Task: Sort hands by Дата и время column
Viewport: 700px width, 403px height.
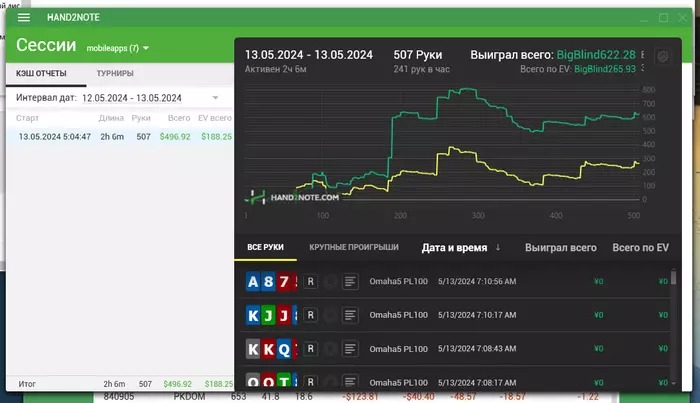Action: pyautogui.click(x=454, y=248)
